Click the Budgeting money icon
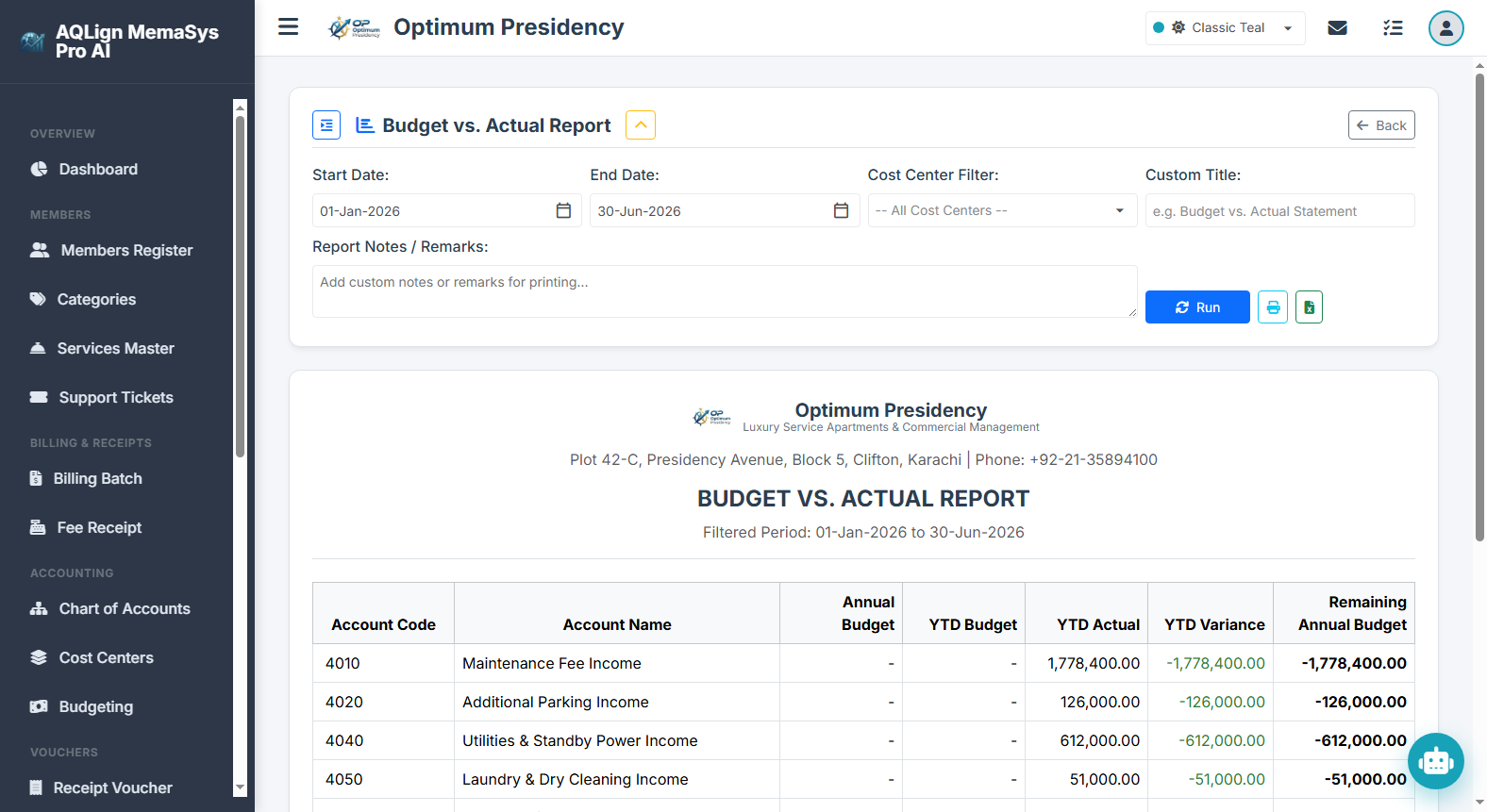Screen dimensions: 1487x812 [39, 706]
